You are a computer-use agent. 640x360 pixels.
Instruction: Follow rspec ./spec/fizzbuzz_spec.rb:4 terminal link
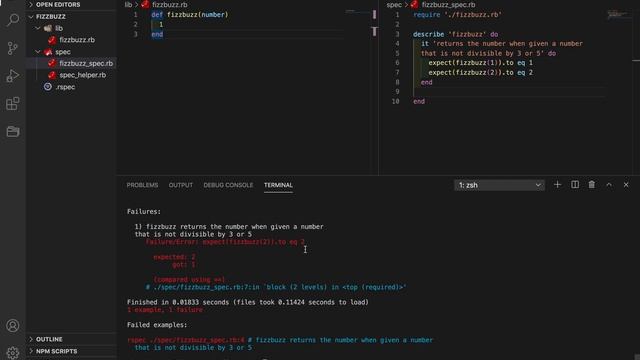coord(186,340)
